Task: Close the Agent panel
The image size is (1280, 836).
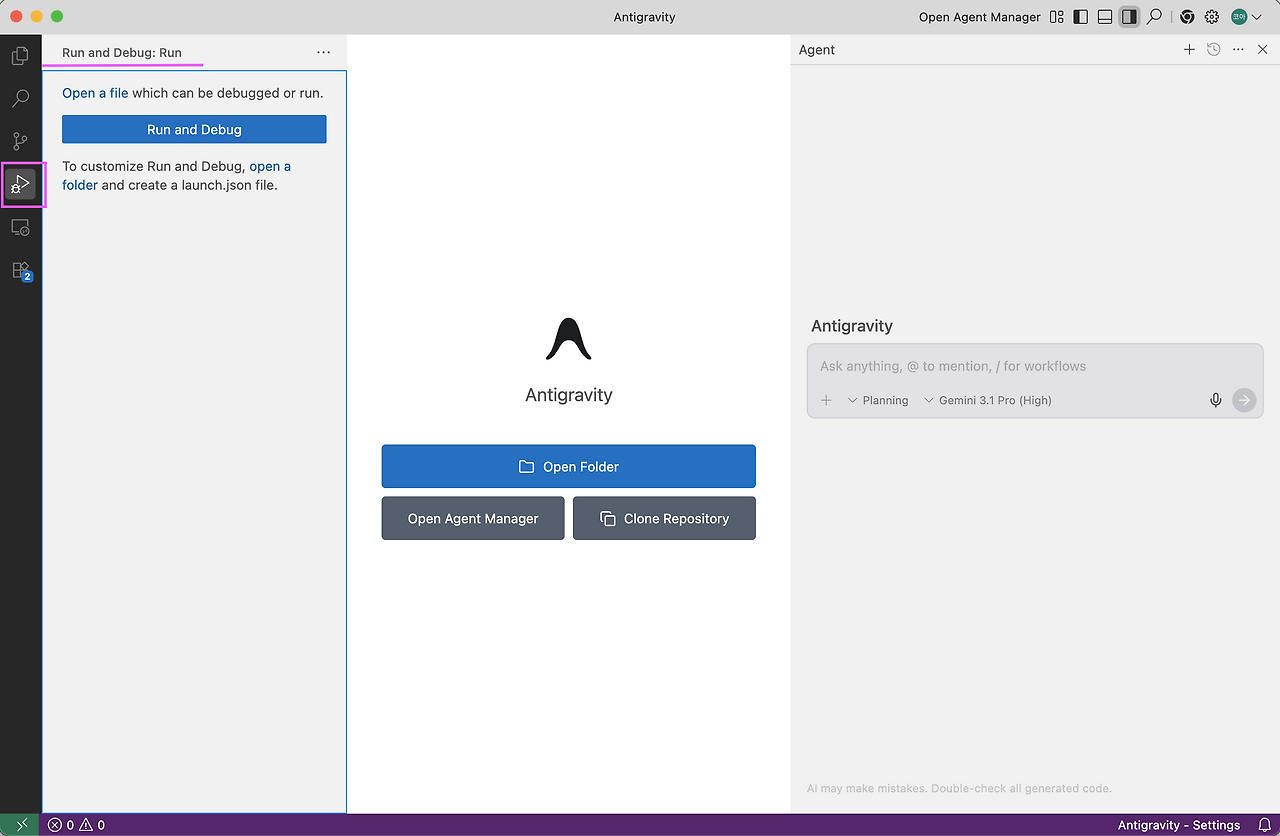Action: 1262,50
